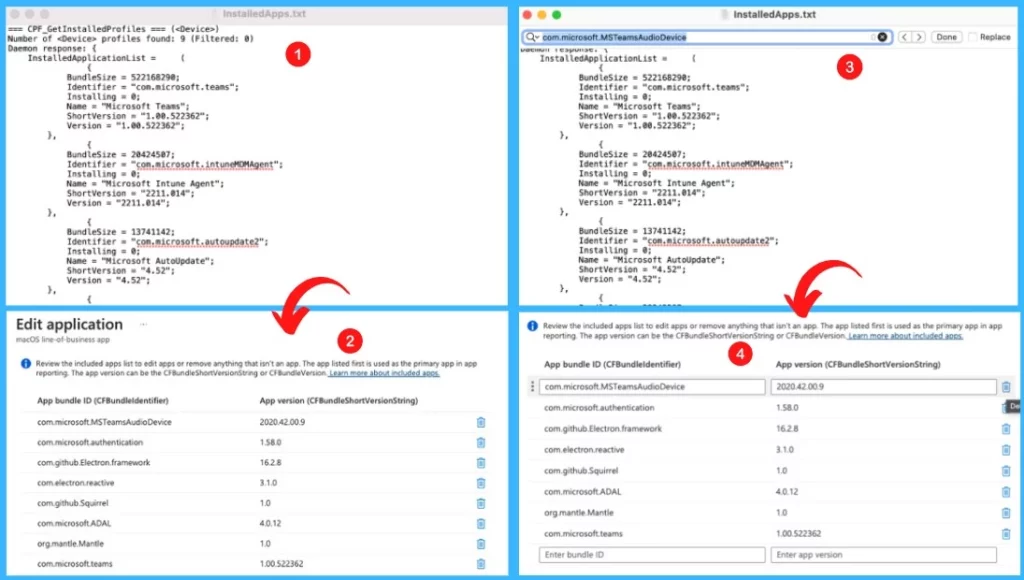Image resolution: width=1024 pixels, height=580 pixels.
Task: Click version field containing 2020.42.00.9
Action: pos(884,387)
